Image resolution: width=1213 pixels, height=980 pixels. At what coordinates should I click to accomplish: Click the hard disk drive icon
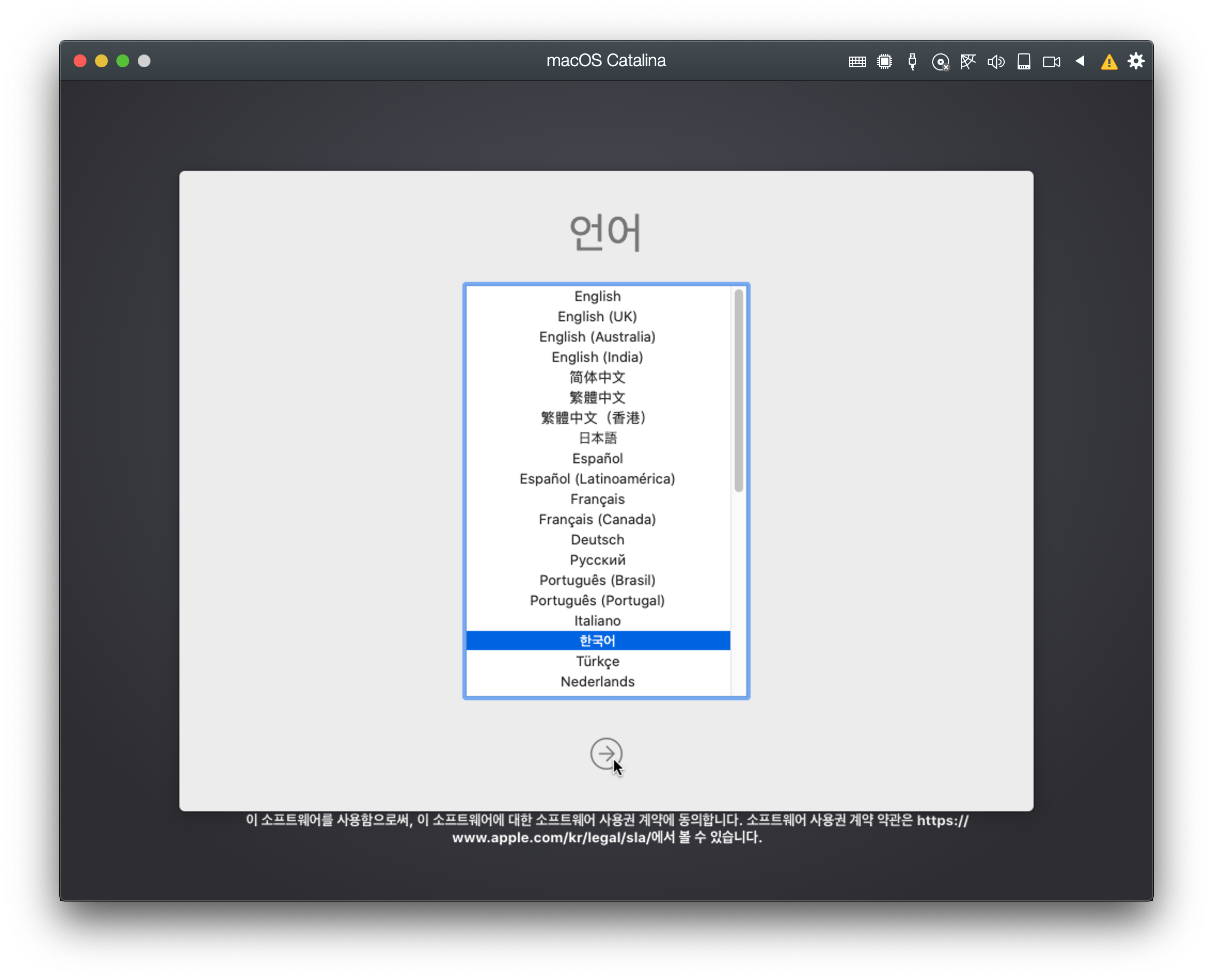(x=1024, y=61)
